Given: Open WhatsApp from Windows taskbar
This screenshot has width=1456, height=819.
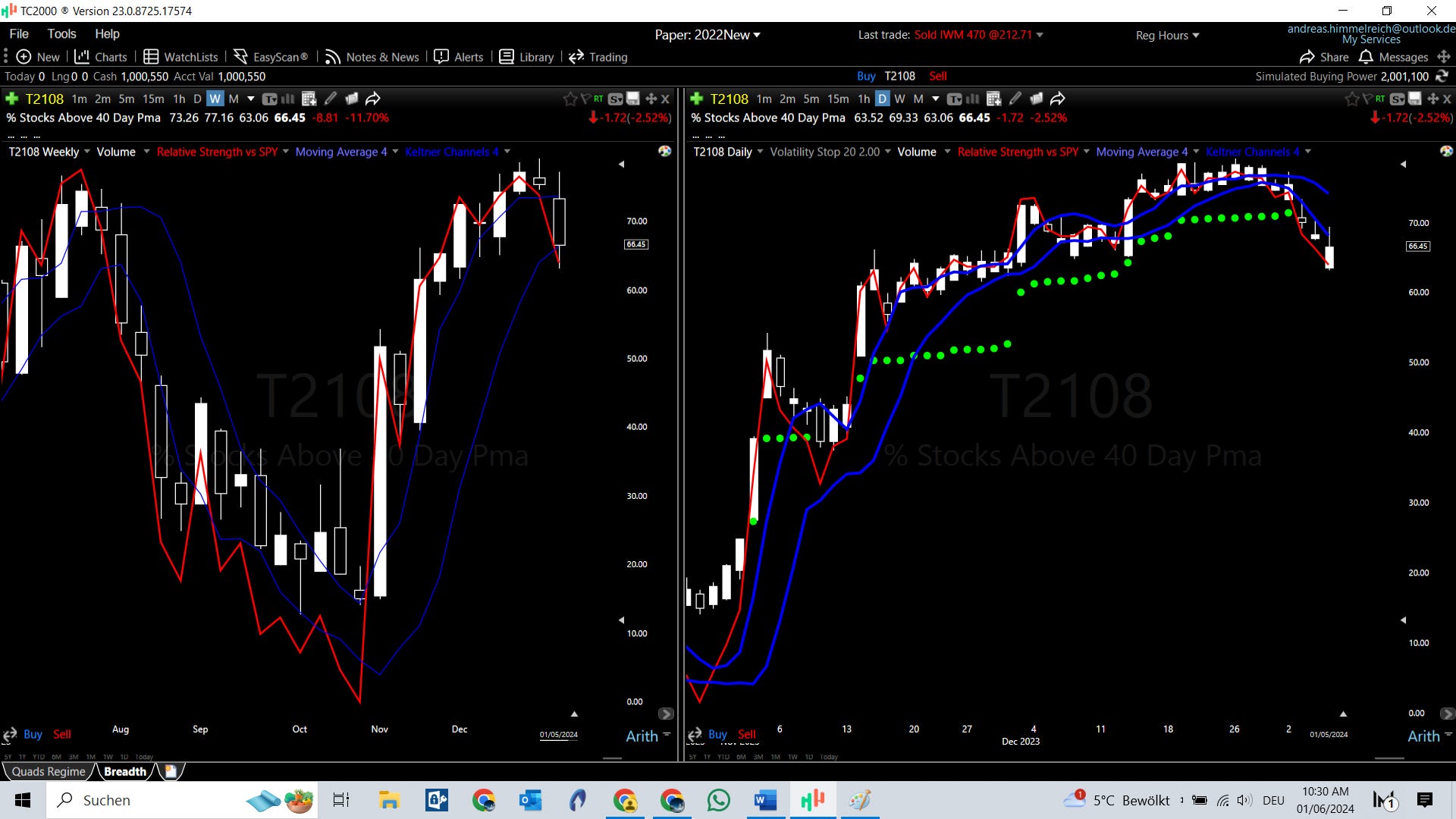Looking at the screenshot, I should (x=717, y=800).
